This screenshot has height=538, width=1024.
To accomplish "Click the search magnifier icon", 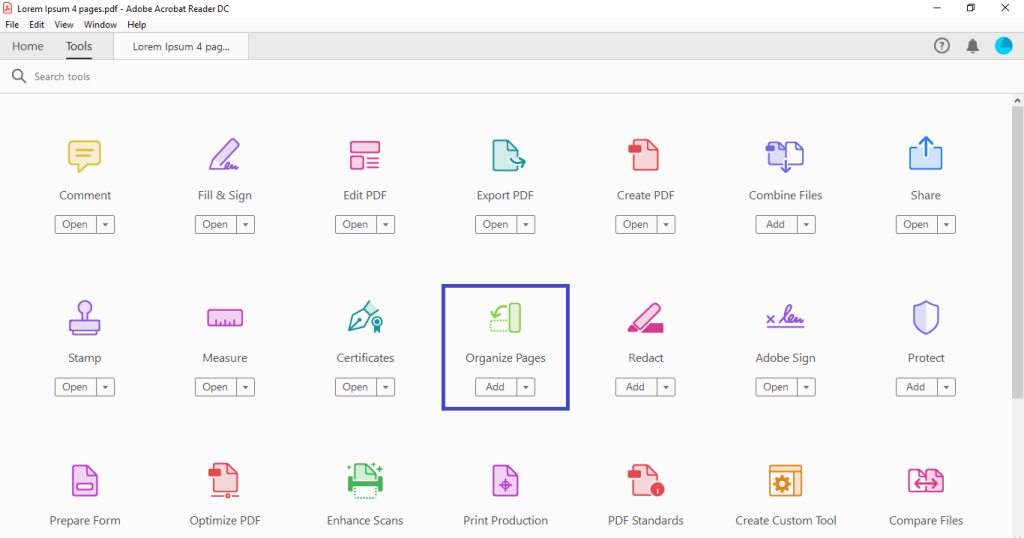I will pyautogui.click(x=19, y=76).
